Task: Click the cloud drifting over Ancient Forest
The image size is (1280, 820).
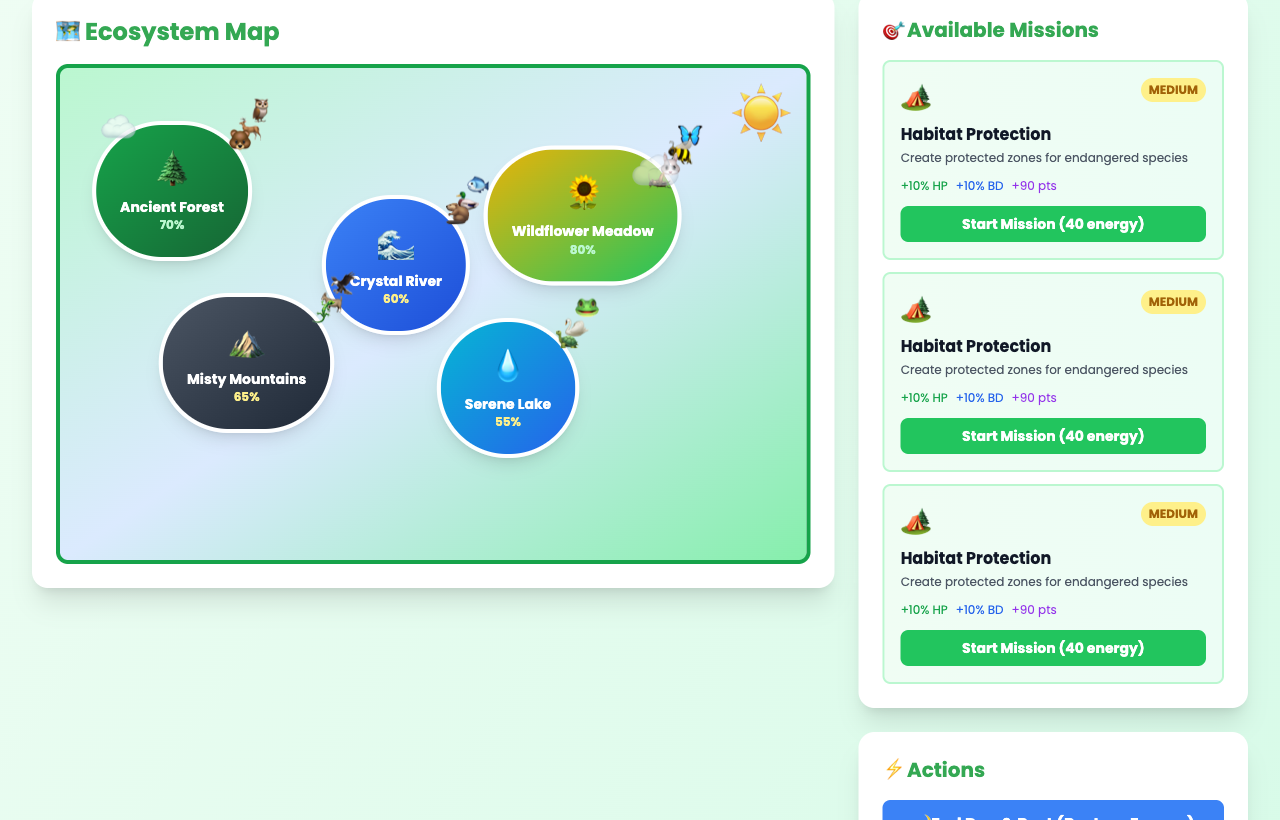Action: tap(118, 127)
